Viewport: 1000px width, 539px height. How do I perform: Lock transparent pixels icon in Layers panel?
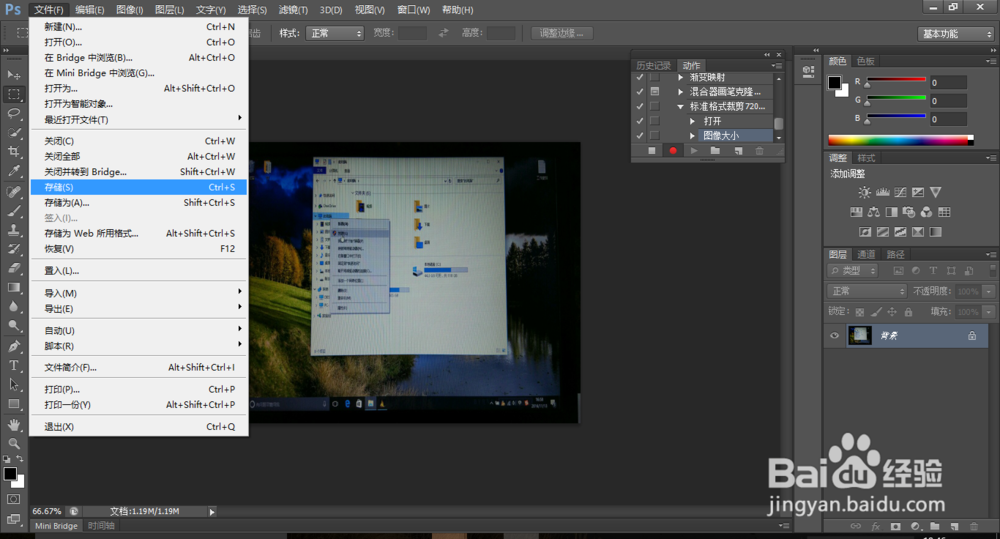pyautogui.click(x=860, y=312)
